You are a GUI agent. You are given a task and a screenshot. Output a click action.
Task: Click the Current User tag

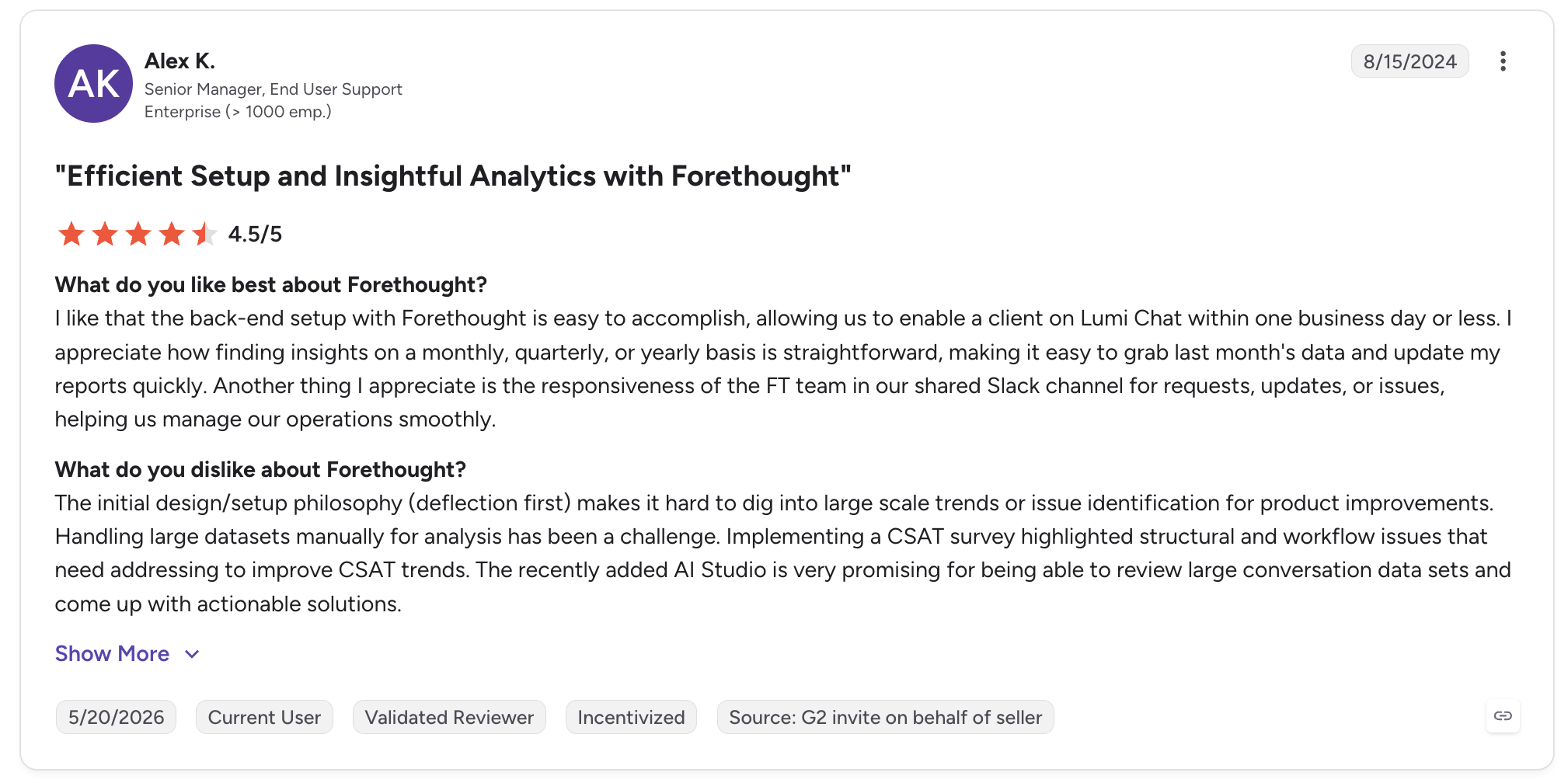pyautogui.click(x=264, y=717)
